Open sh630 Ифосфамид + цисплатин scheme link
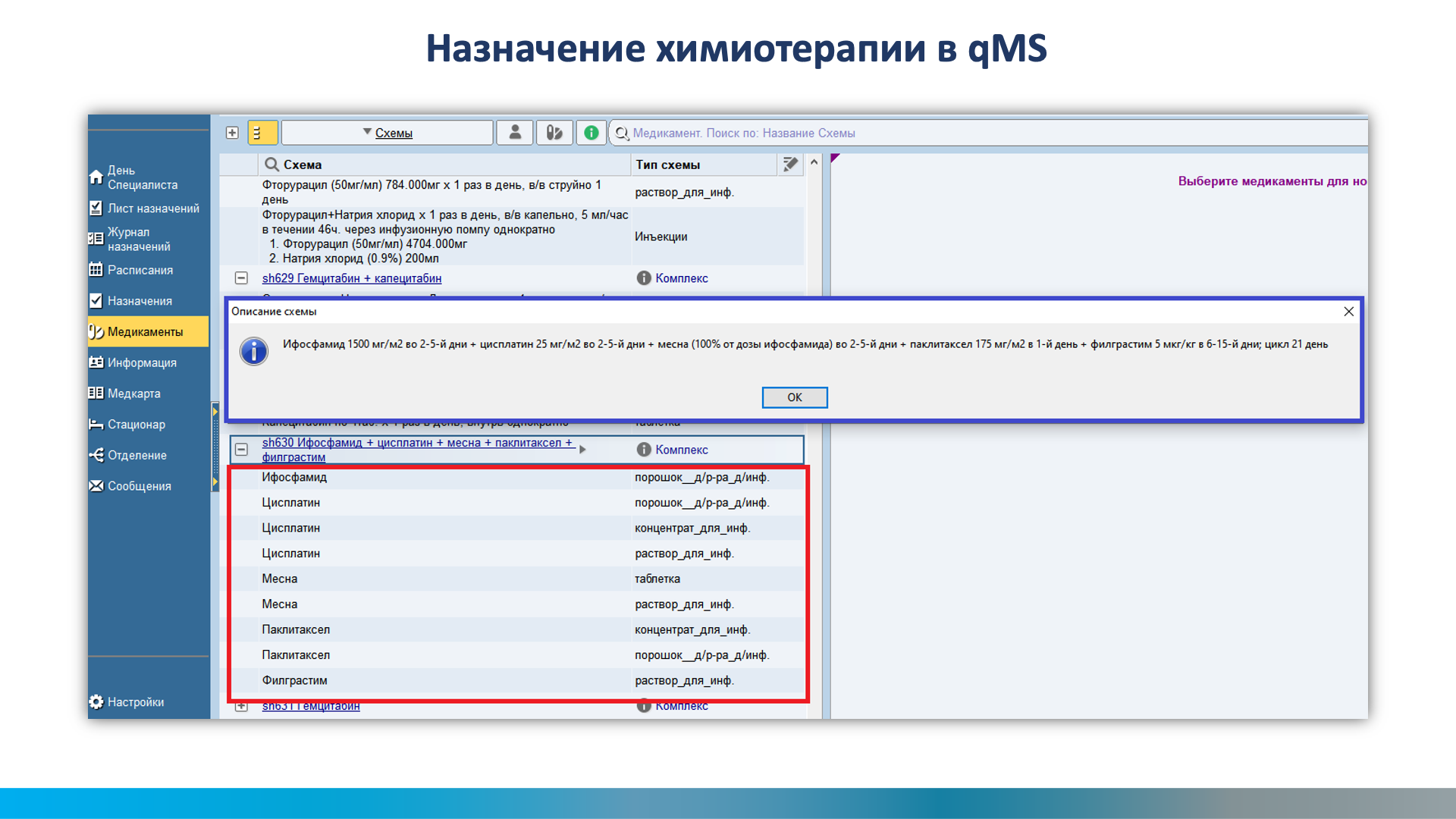 tap(417, 450)
